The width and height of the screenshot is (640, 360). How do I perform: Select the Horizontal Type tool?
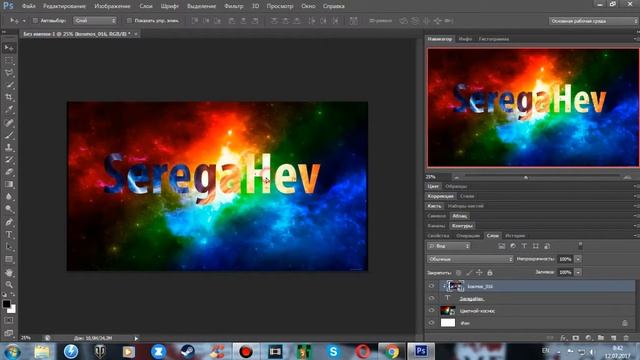tap(9, 235)
